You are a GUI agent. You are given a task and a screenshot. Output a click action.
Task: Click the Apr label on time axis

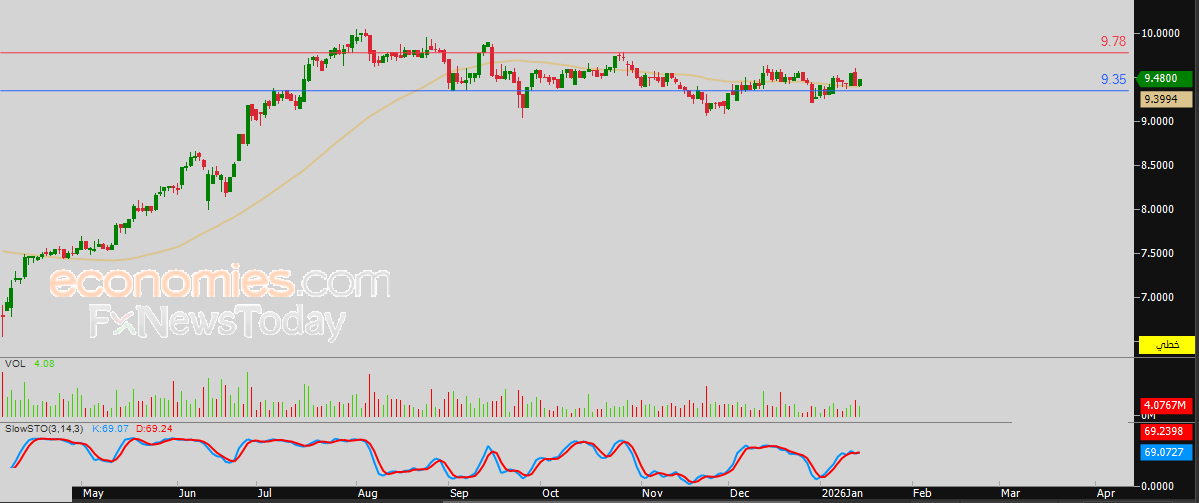(1105, 494)
